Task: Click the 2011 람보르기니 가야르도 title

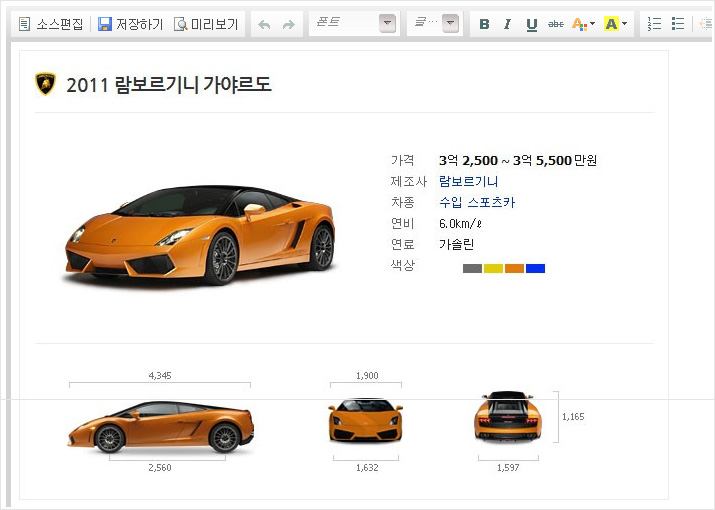Action: (x=169, y=85)
